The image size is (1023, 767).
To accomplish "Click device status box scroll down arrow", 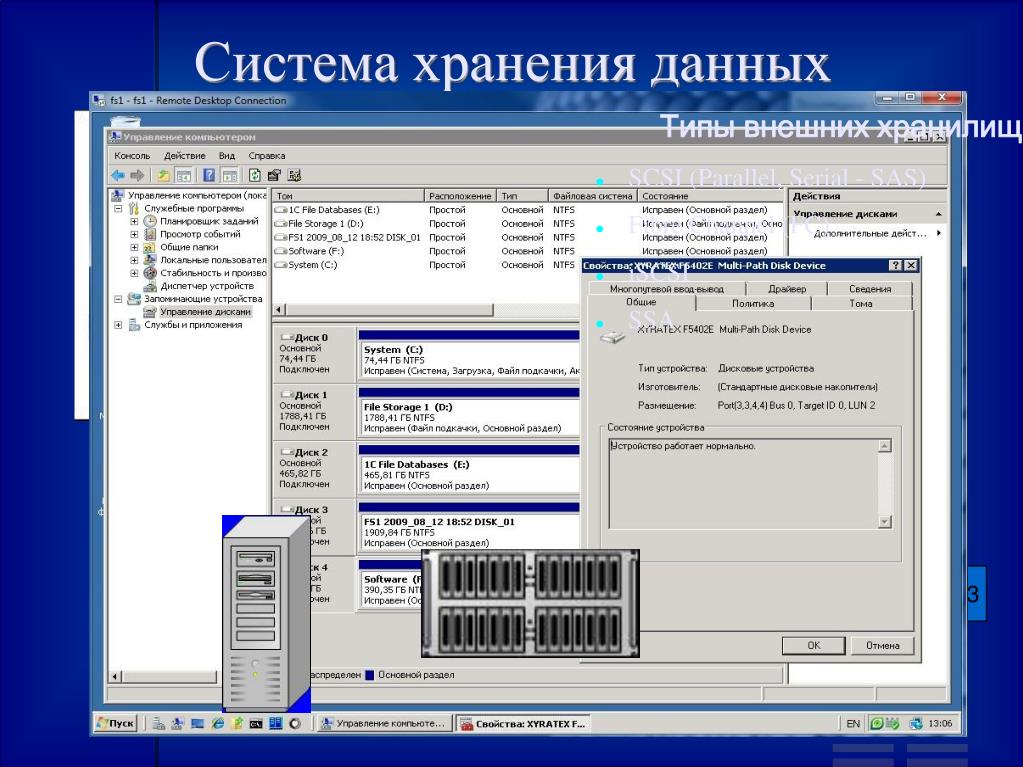I will [x=885, y=522].
